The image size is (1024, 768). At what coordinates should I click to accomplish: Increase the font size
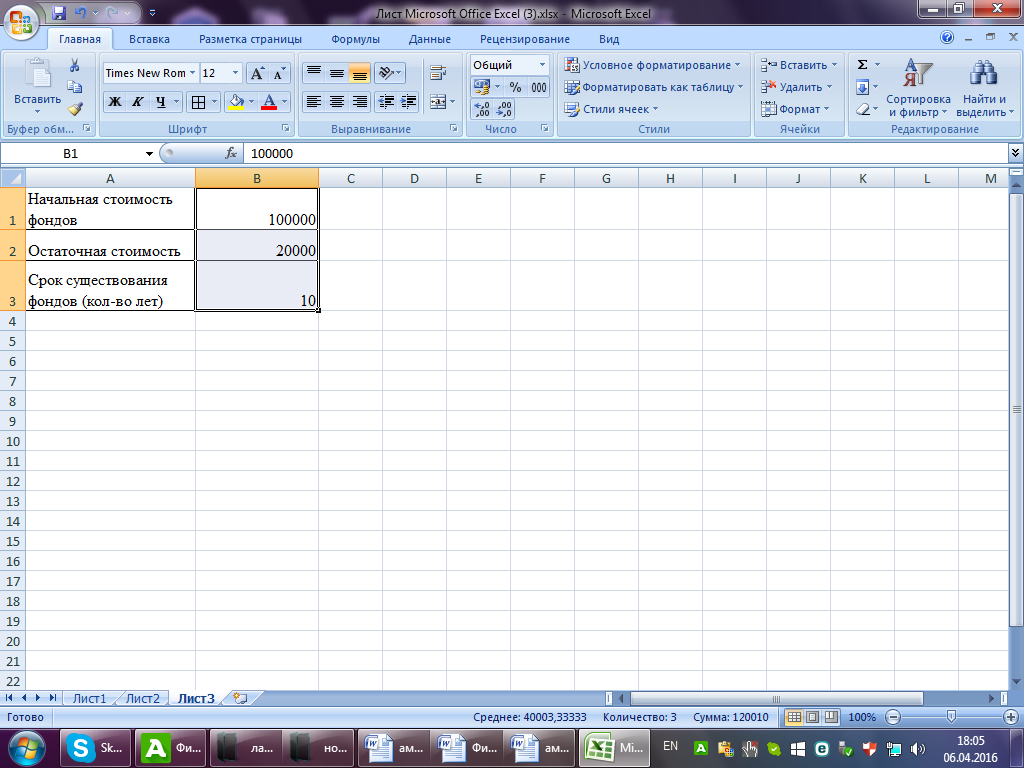[x=257, y=73]
